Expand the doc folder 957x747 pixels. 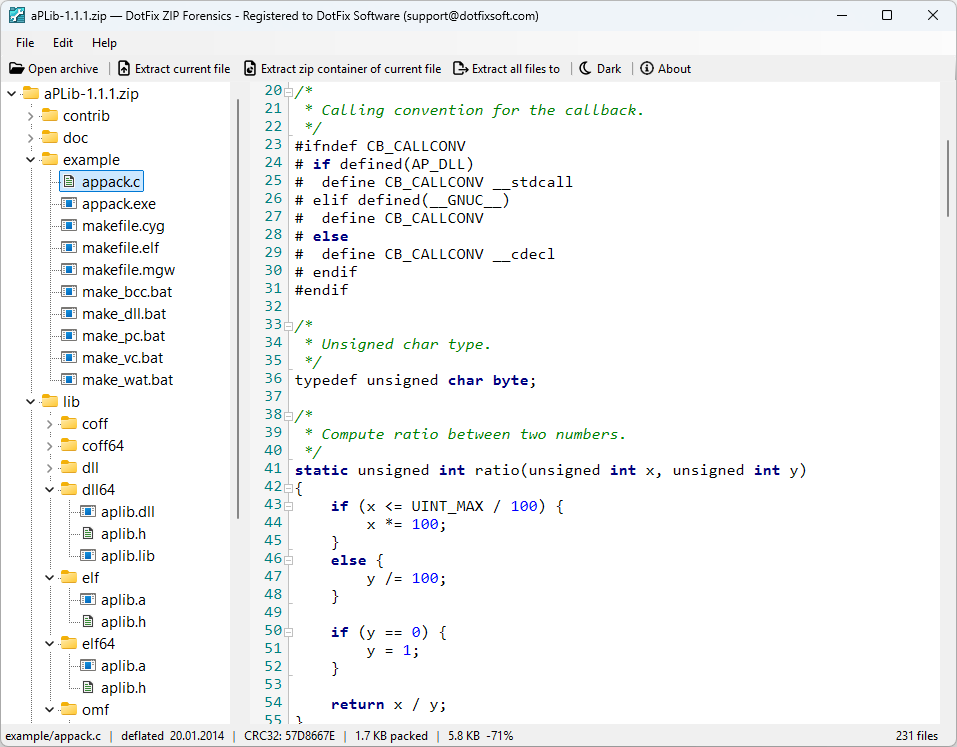30,138
